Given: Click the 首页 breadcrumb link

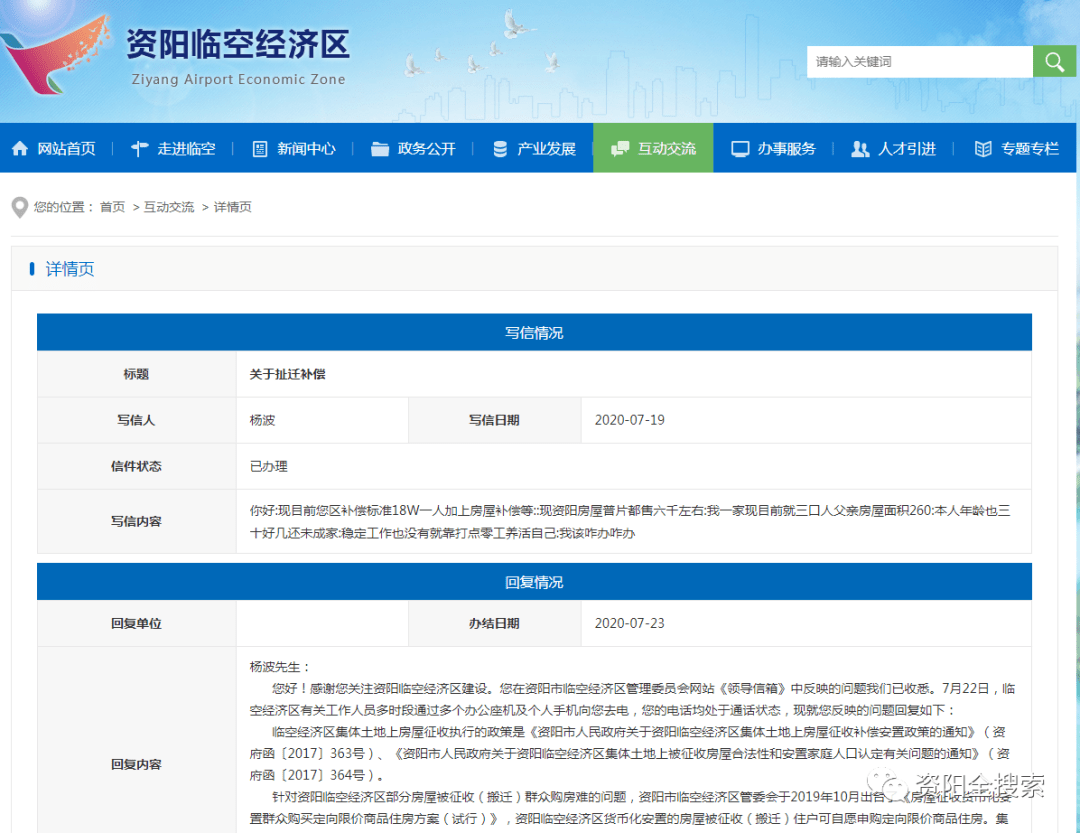Looking at the screenshot, I should [111, 207].
